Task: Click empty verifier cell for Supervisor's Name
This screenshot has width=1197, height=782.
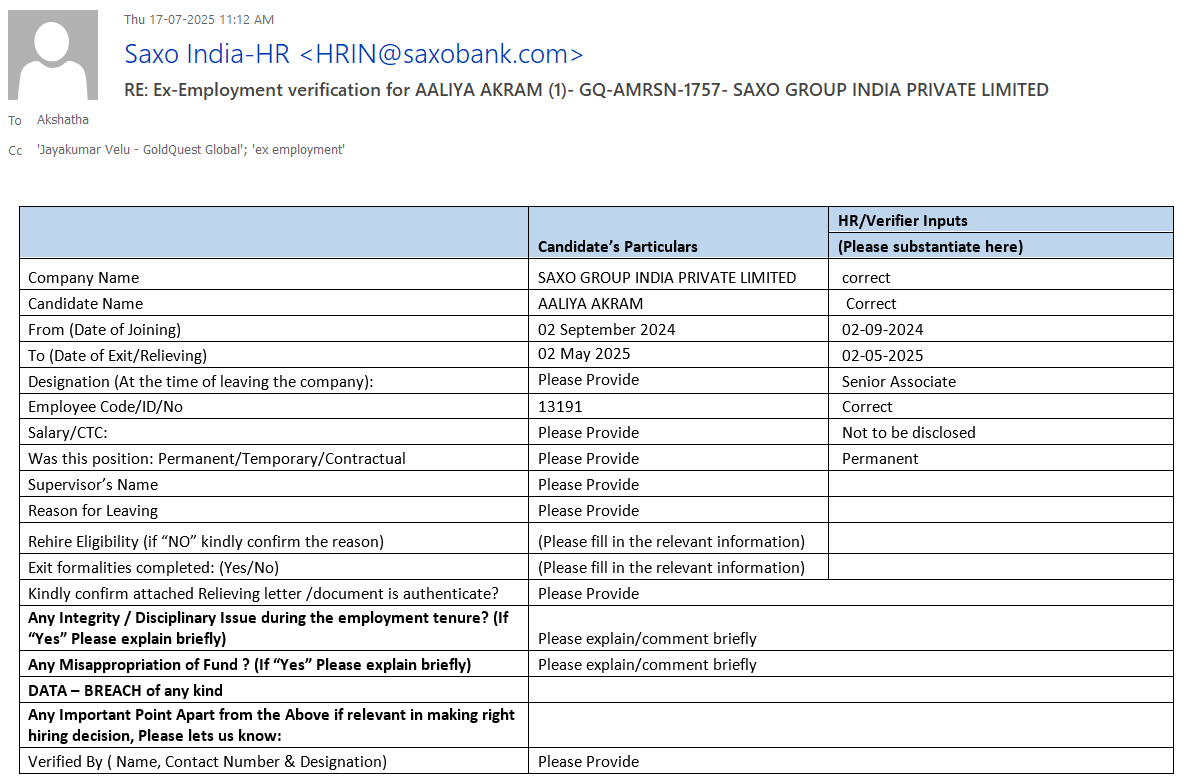Action: [x=1000, y=484]
